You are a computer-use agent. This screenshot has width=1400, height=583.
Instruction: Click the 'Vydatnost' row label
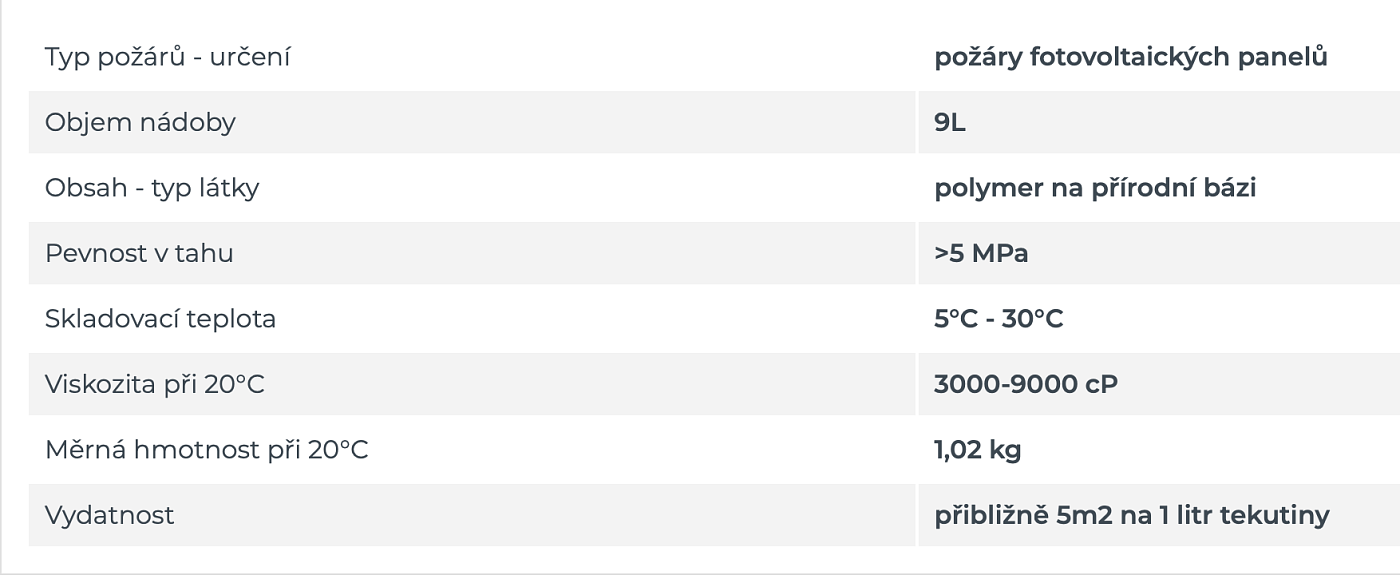coord(109,515)
